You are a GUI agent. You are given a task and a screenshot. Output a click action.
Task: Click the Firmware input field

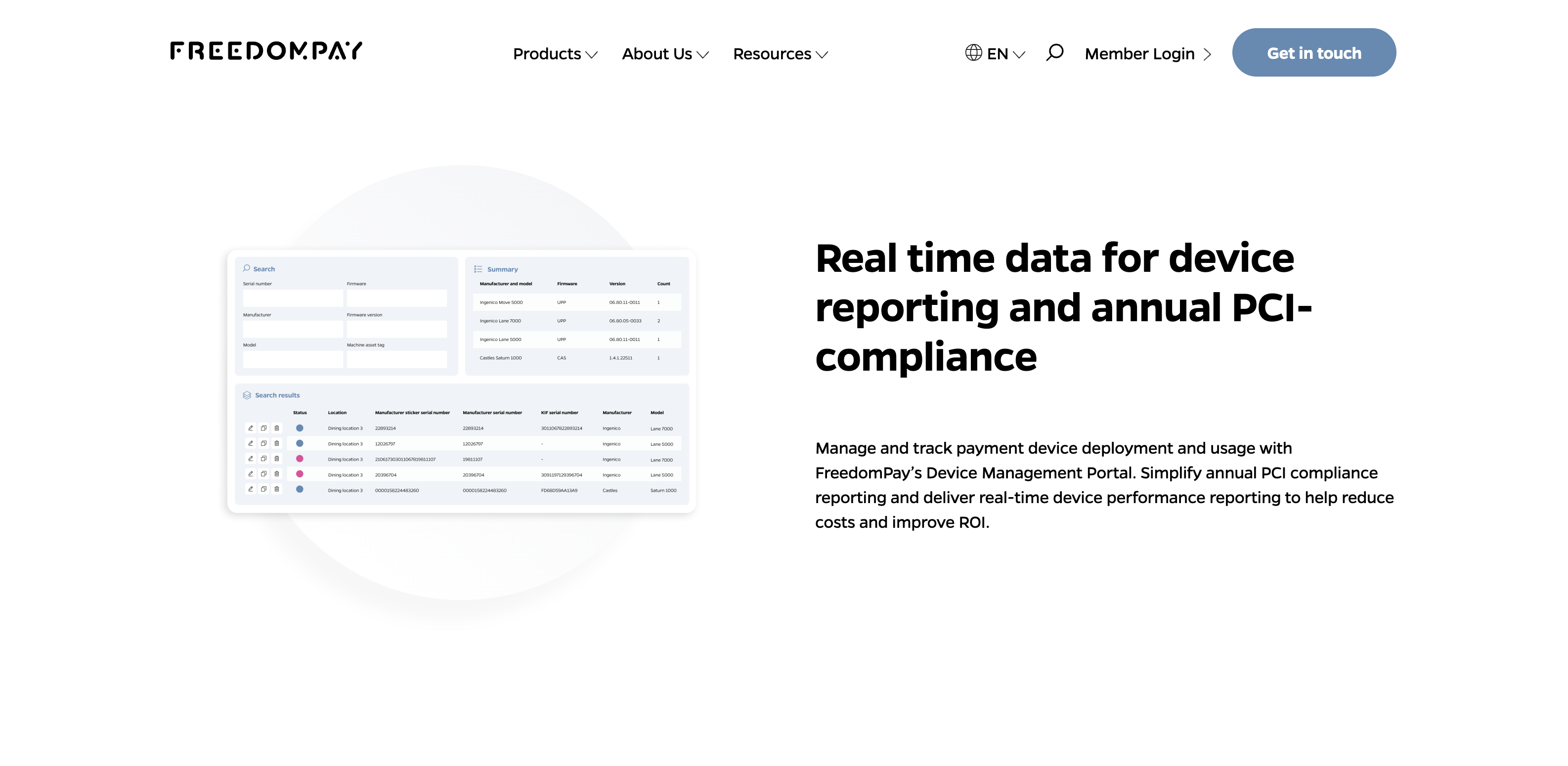click(397, 298)
